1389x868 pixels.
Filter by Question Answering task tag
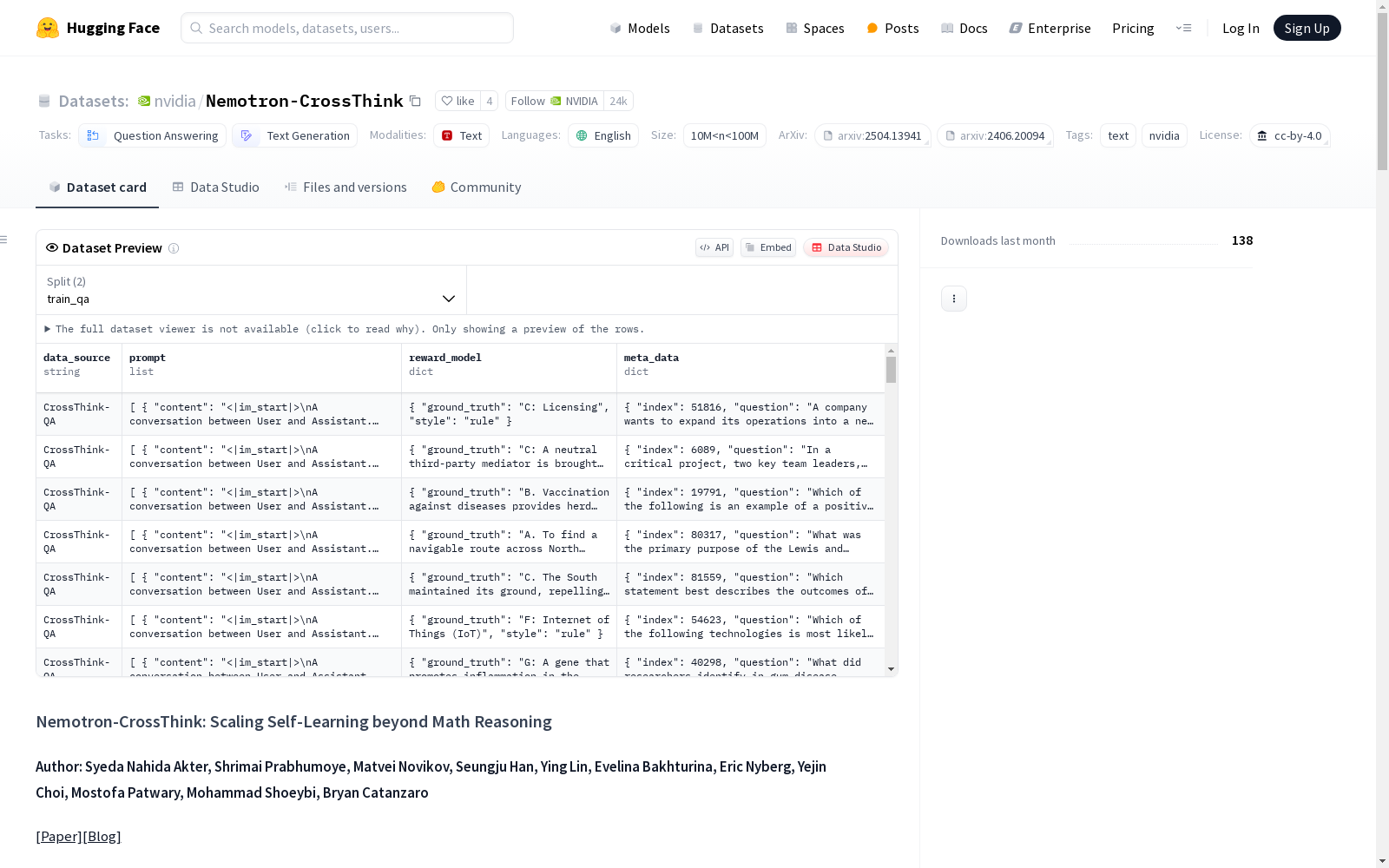(x=153, y=135)
